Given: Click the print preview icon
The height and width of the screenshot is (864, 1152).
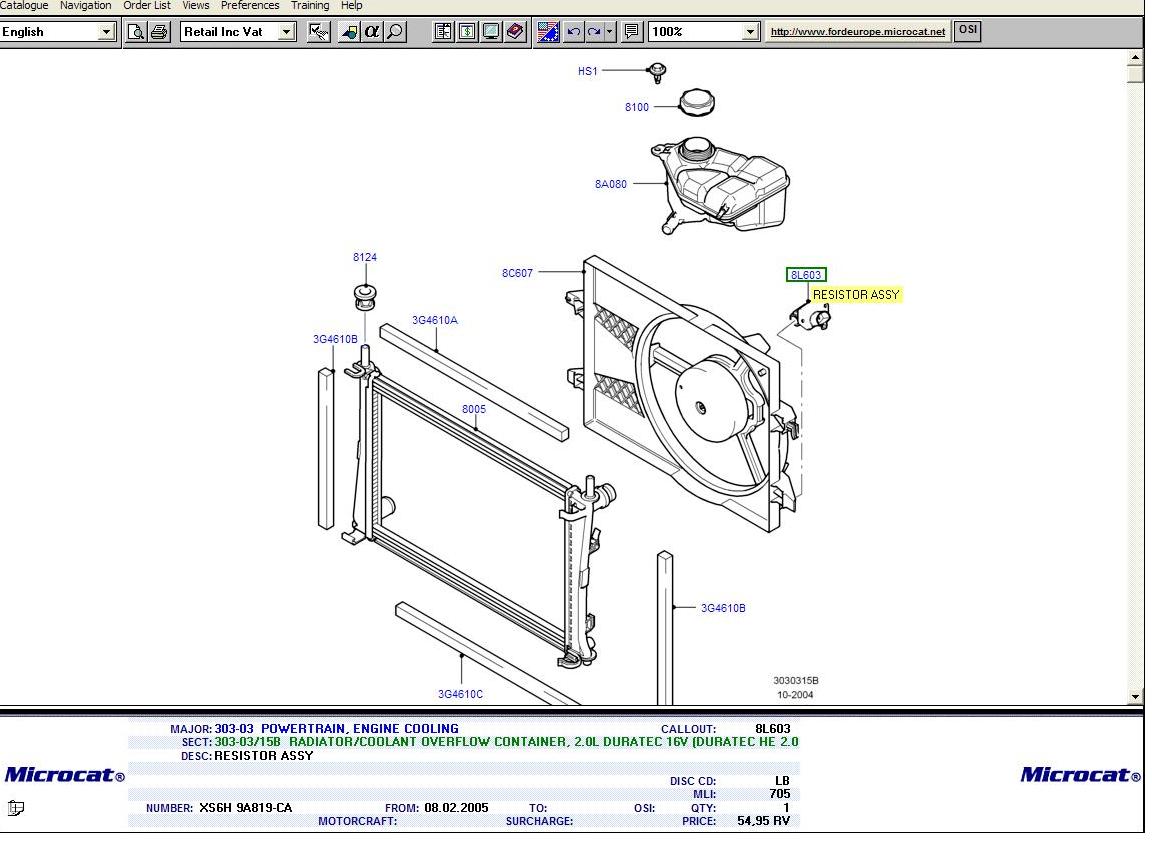Looking at the screenshot, I should 136,32.
